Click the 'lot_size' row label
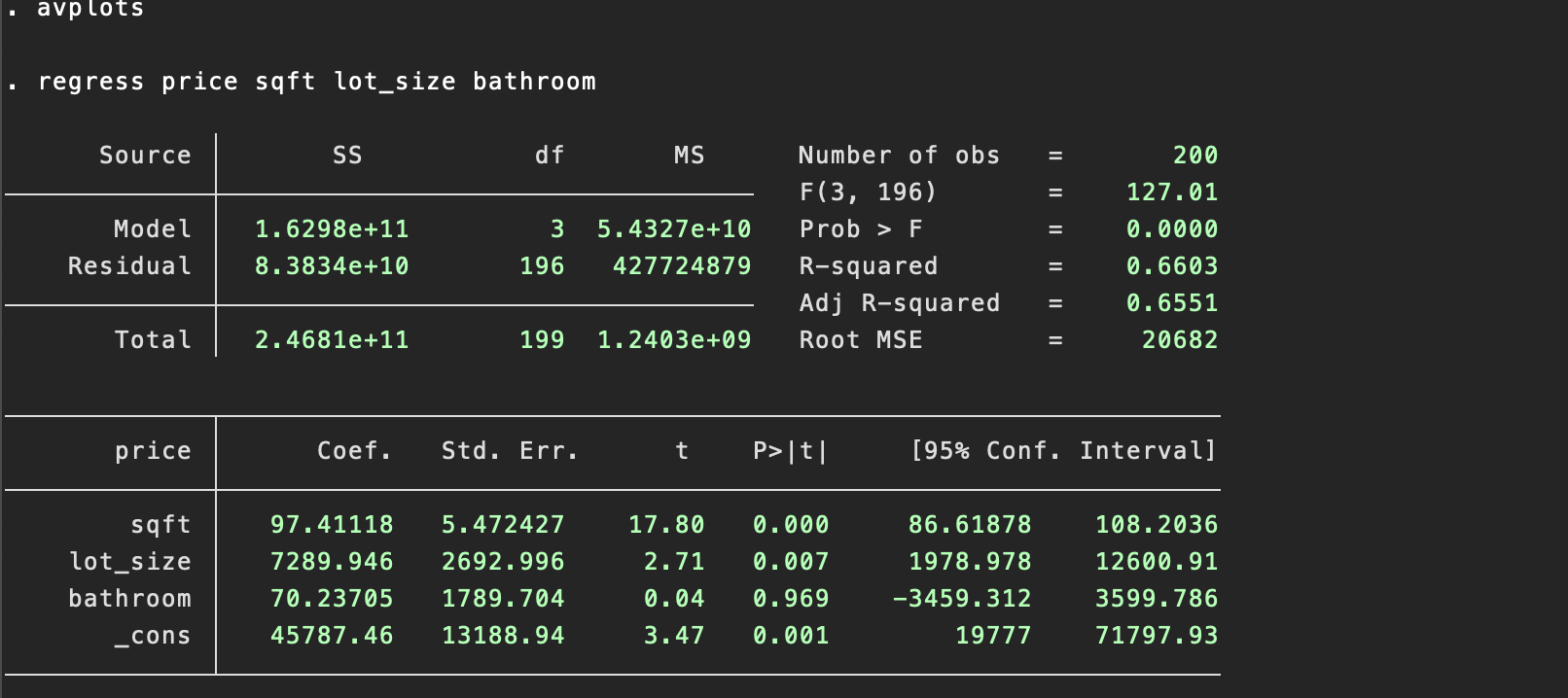Viewport: 1568px width, 698px height. [129, 562]
